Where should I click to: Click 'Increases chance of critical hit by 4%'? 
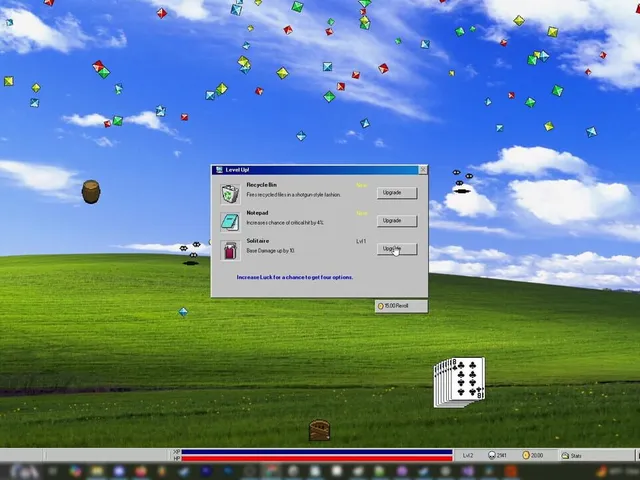(285, 223)
